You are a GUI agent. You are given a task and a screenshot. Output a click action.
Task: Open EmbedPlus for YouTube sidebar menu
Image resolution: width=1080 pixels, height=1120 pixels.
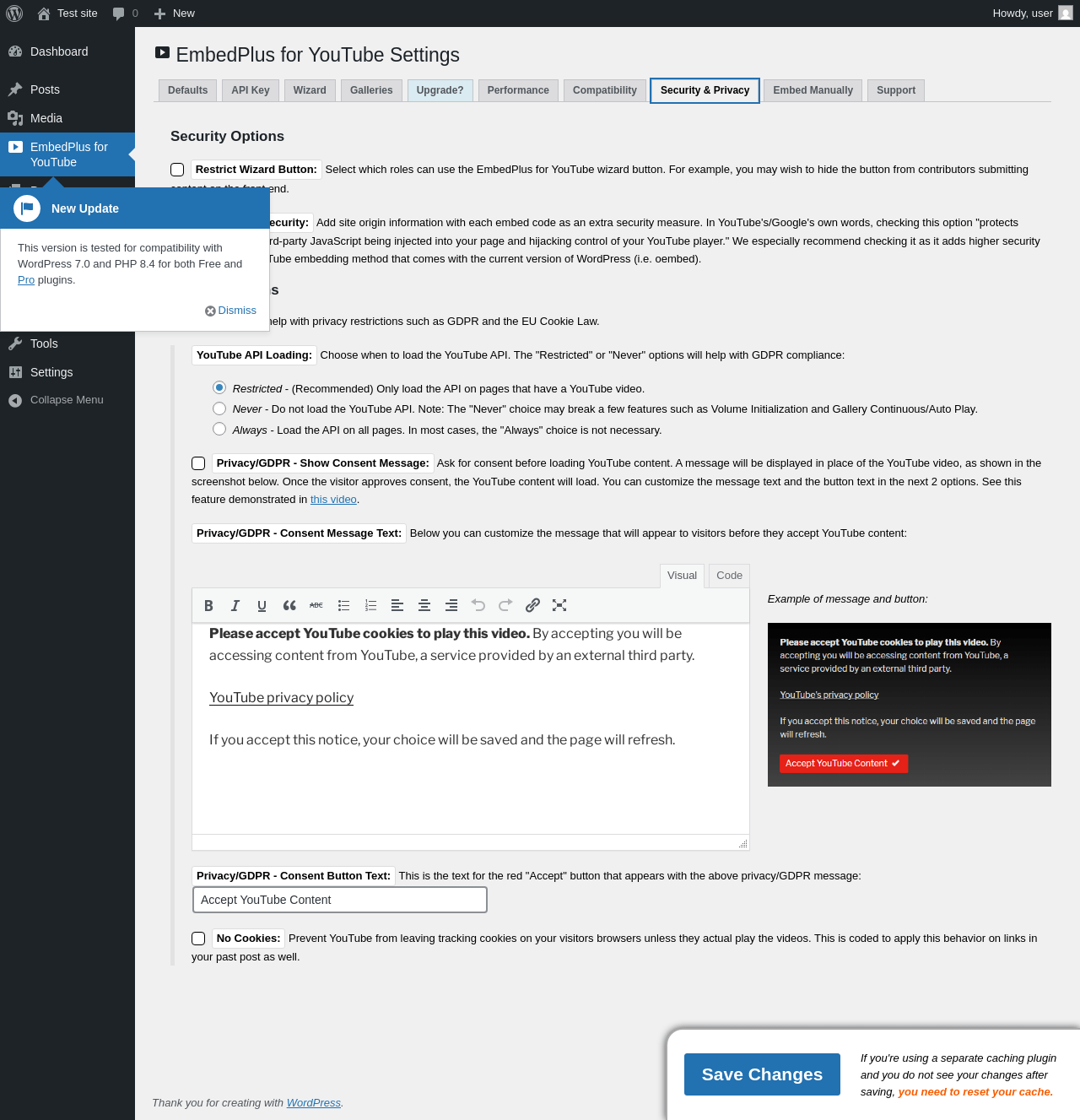click(67, 154)
